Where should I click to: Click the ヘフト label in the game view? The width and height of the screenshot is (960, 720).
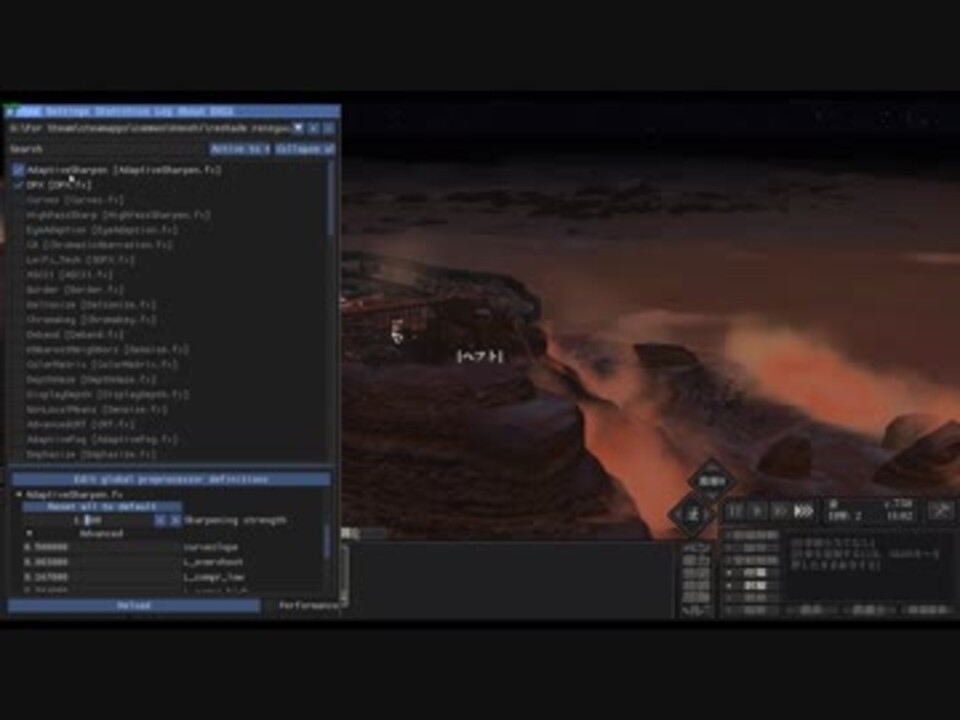pyautogui.click(x=479, y=356)
